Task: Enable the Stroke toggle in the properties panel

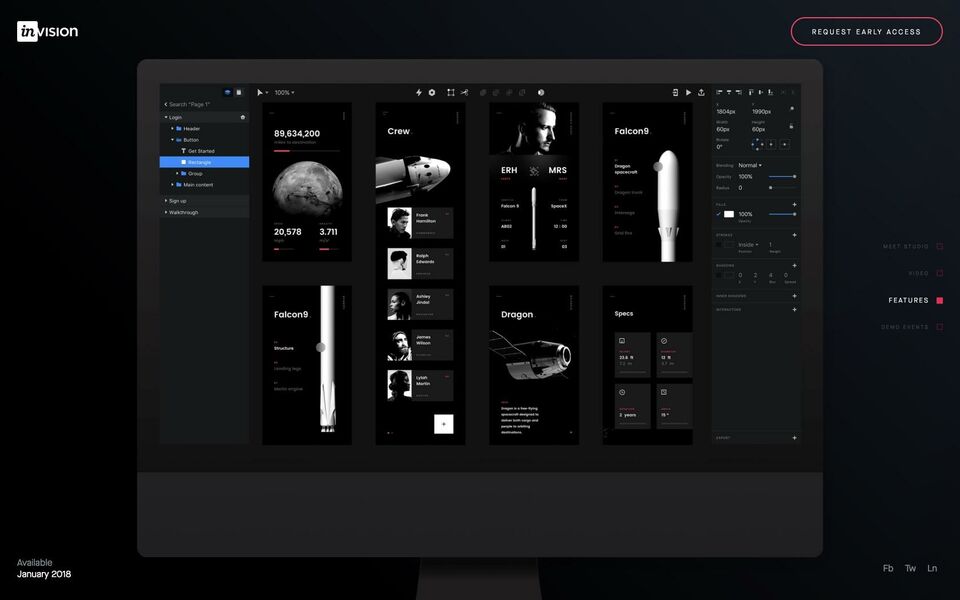Action: click(718, 244)
